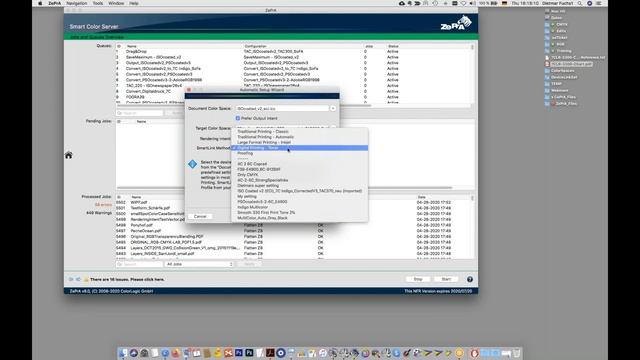Viewport: 640px width, 360px height.
Task: Choose Smooth 330 First Print Tone 2% setting
Action: coord(266,213)
